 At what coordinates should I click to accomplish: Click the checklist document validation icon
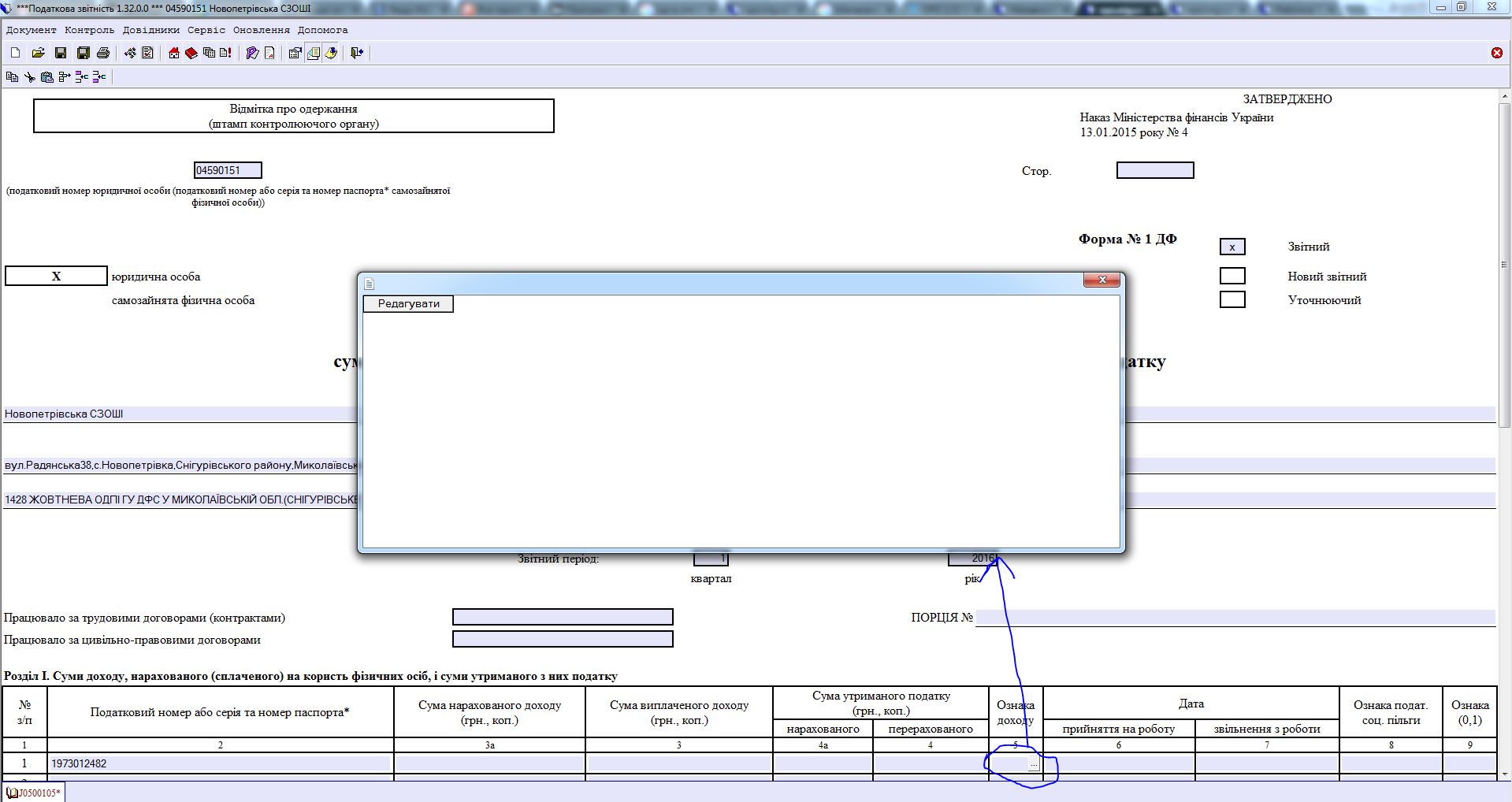coord(147,53)
